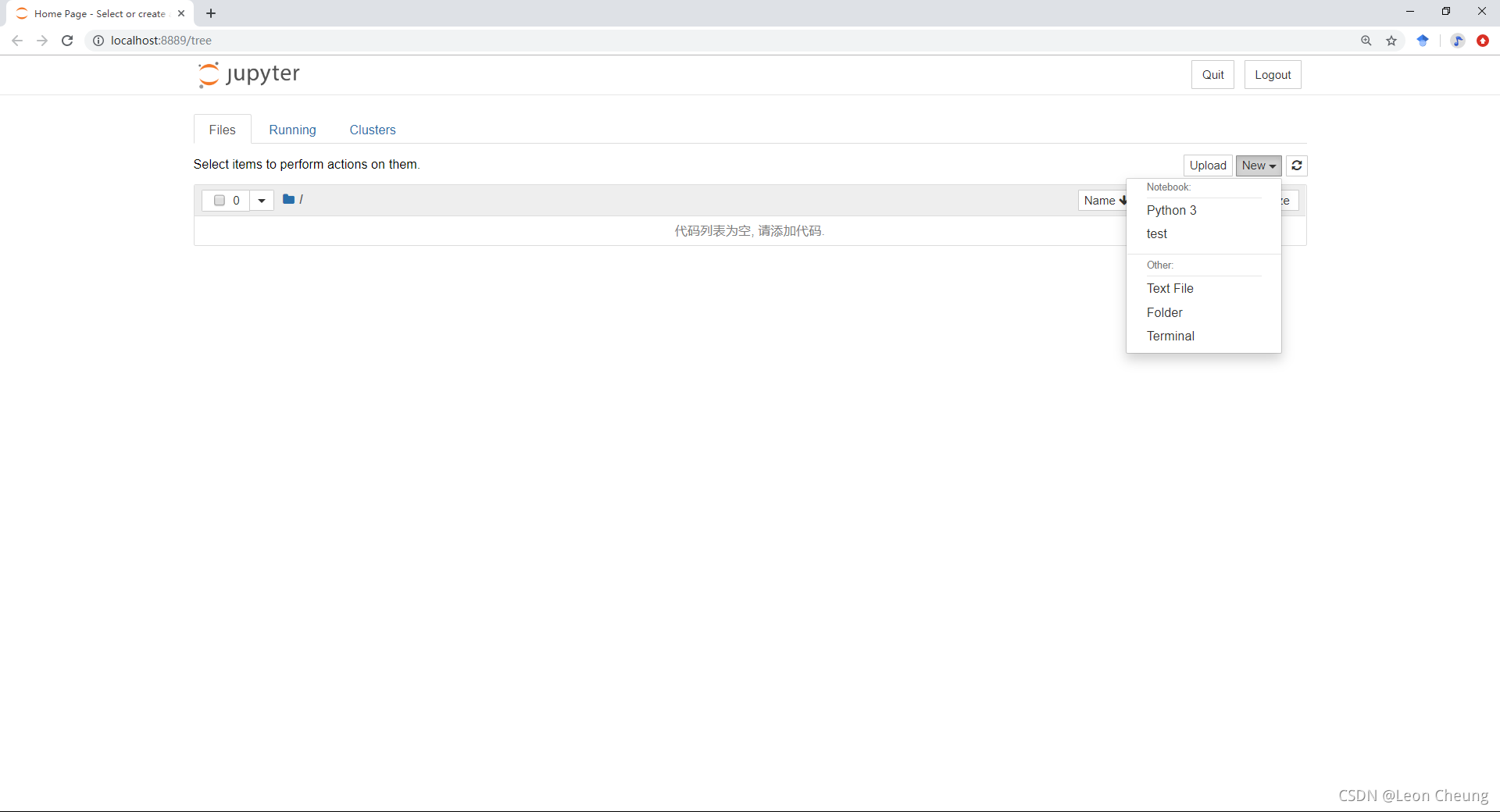Minimize the browser window

click(x=1410, y=11)
